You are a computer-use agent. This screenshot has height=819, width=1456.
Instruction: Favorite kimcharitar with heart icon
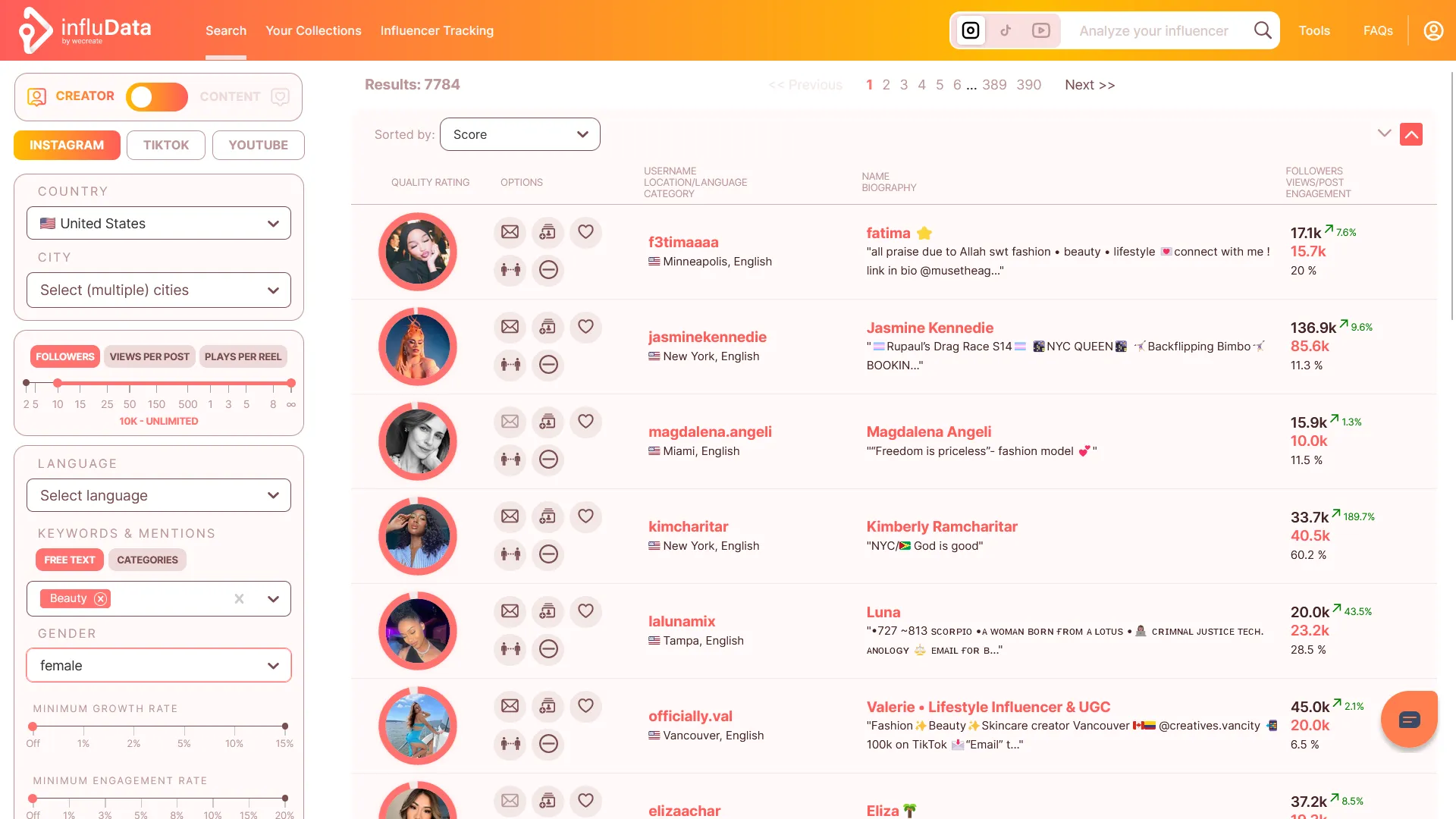click(585, 516)
